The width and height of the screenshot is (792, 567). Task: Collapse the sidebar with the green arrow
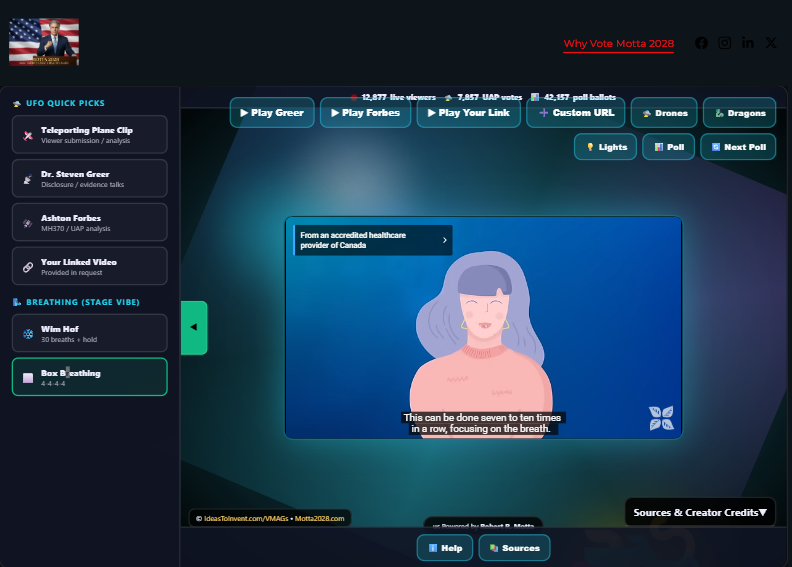click(x=194, y=328)
